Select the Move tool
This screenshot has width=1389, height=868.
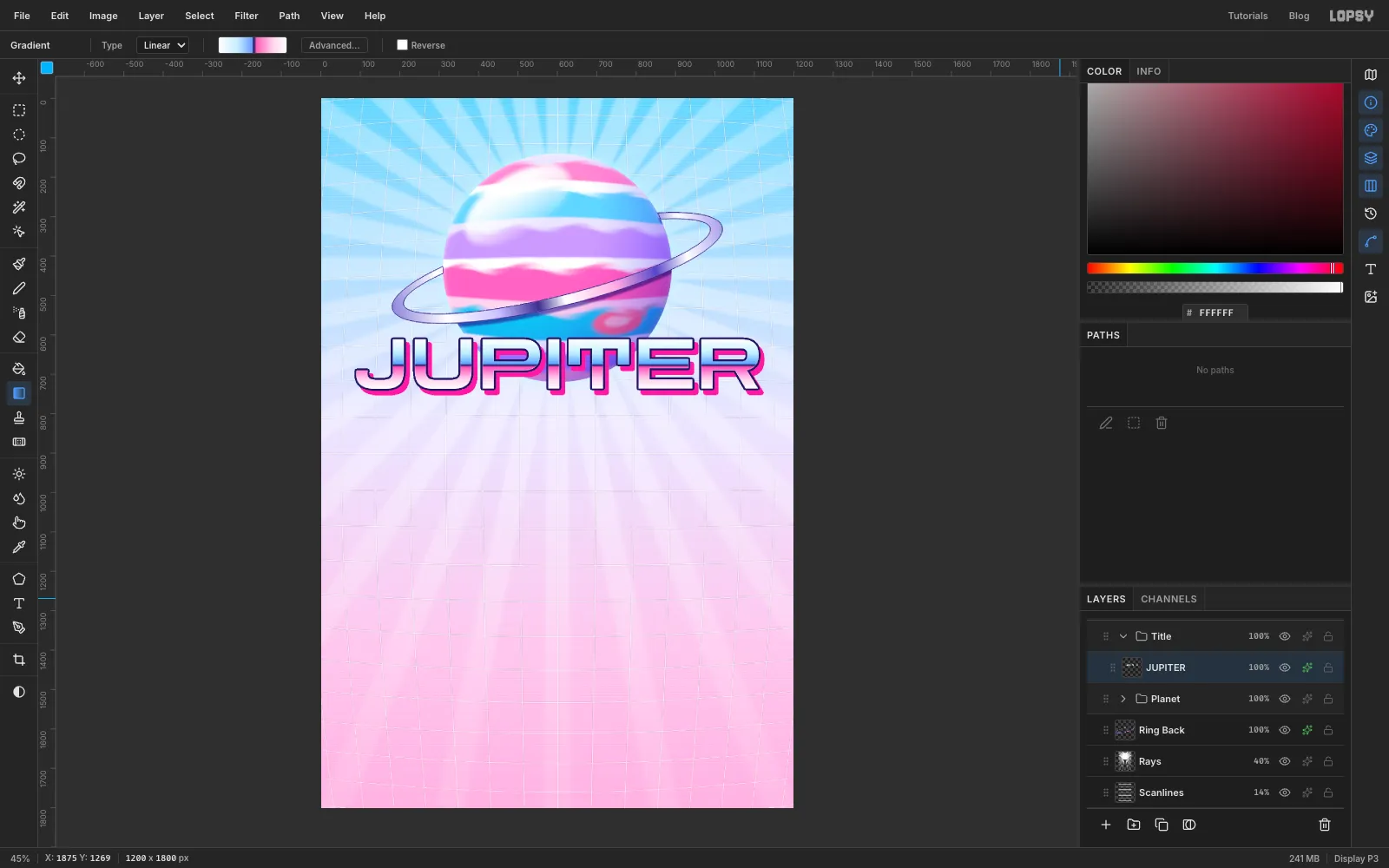point(19,78)
